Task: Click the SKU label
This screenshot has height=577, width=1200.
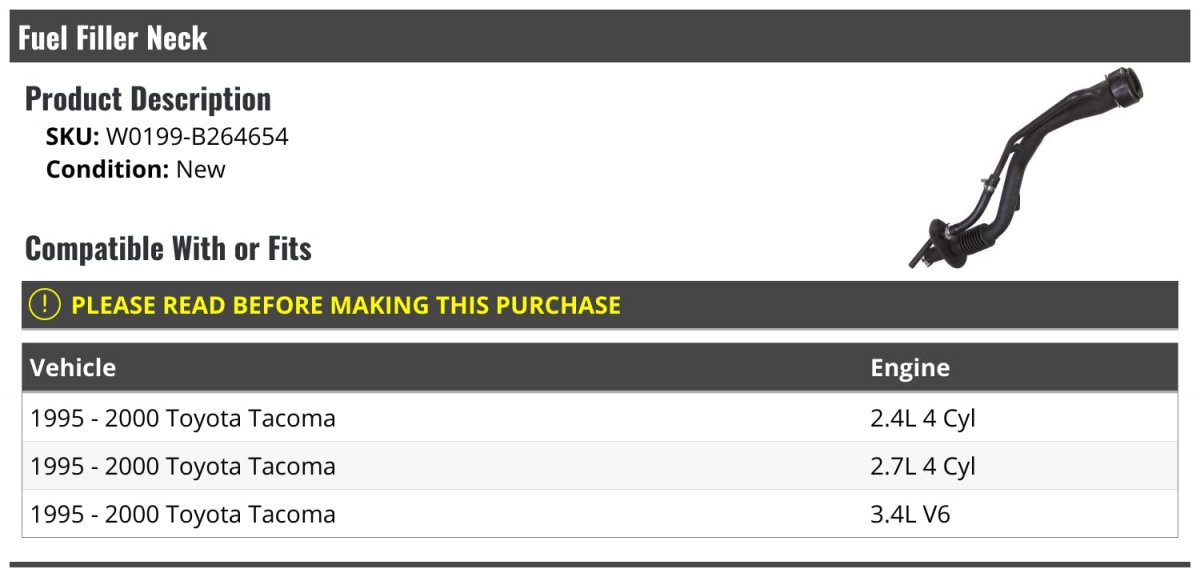Action: click(x=72, y=136)
